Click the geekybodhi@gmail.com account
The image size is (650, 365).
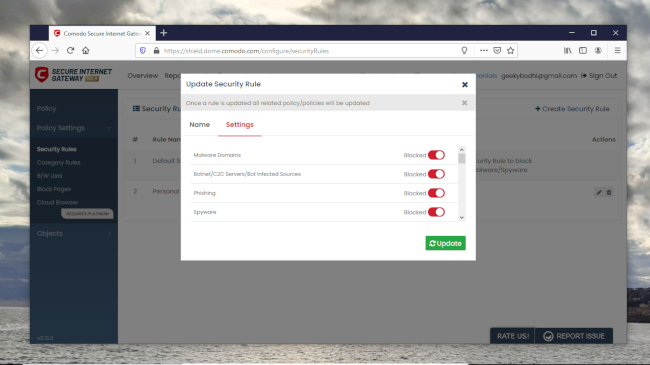(539, 75)
